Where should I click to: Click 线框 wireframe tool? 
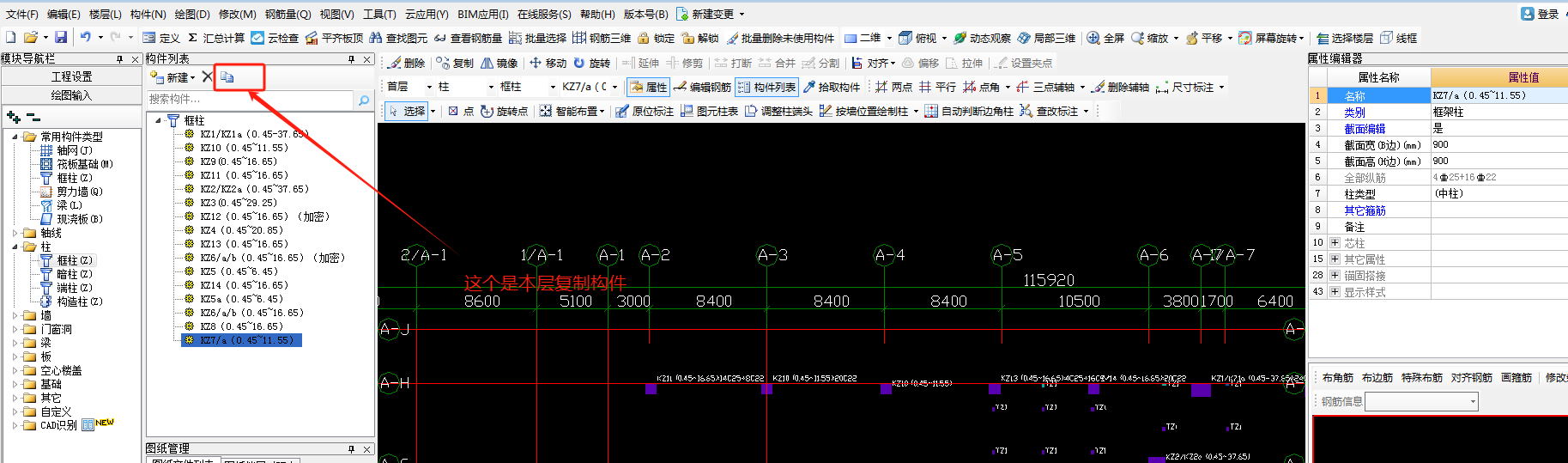(x=1399, y=38)
